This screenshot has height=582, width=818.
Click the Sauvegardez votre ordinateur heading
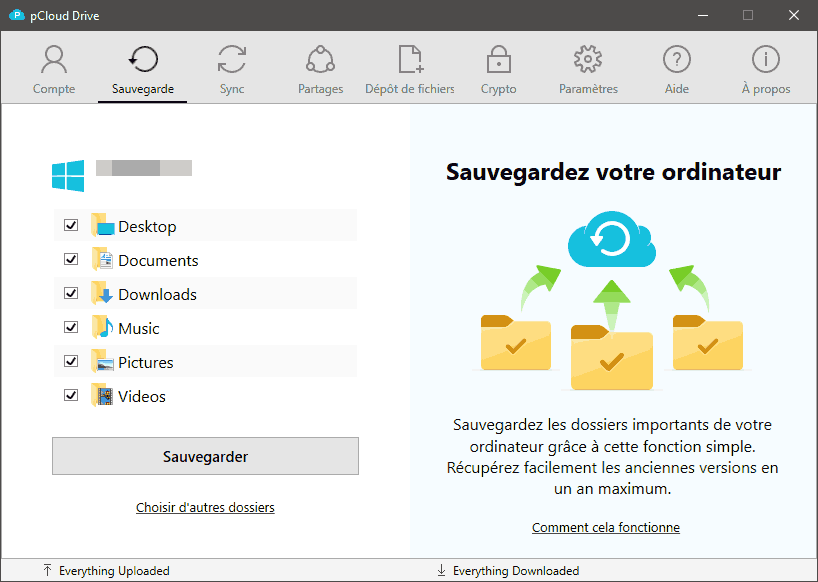click(613, 172)
